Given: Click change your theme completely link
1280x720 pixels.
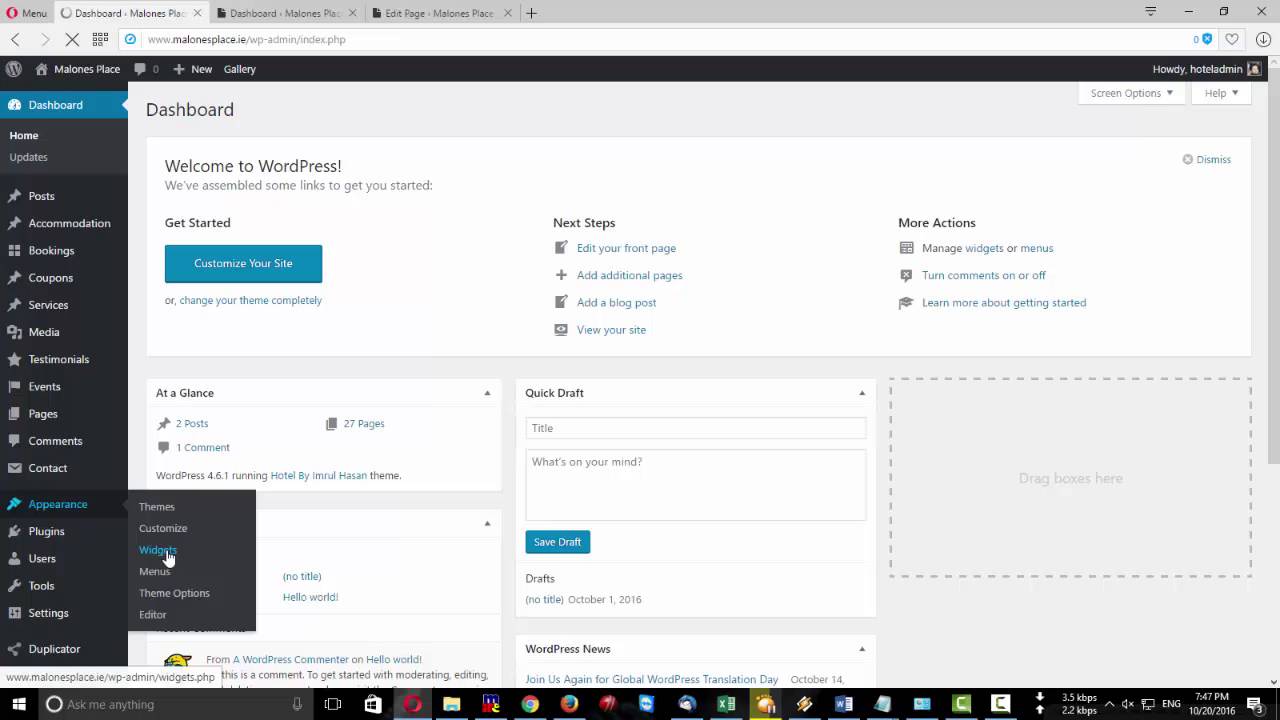Looking at the screenshot, I should click(250, 300).
